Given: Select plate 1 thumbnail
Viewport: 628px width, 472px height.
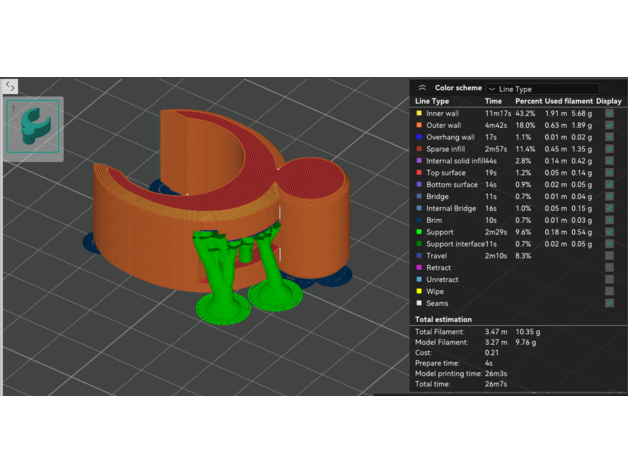Looking at the screenshot, I should tap(35, 128).
